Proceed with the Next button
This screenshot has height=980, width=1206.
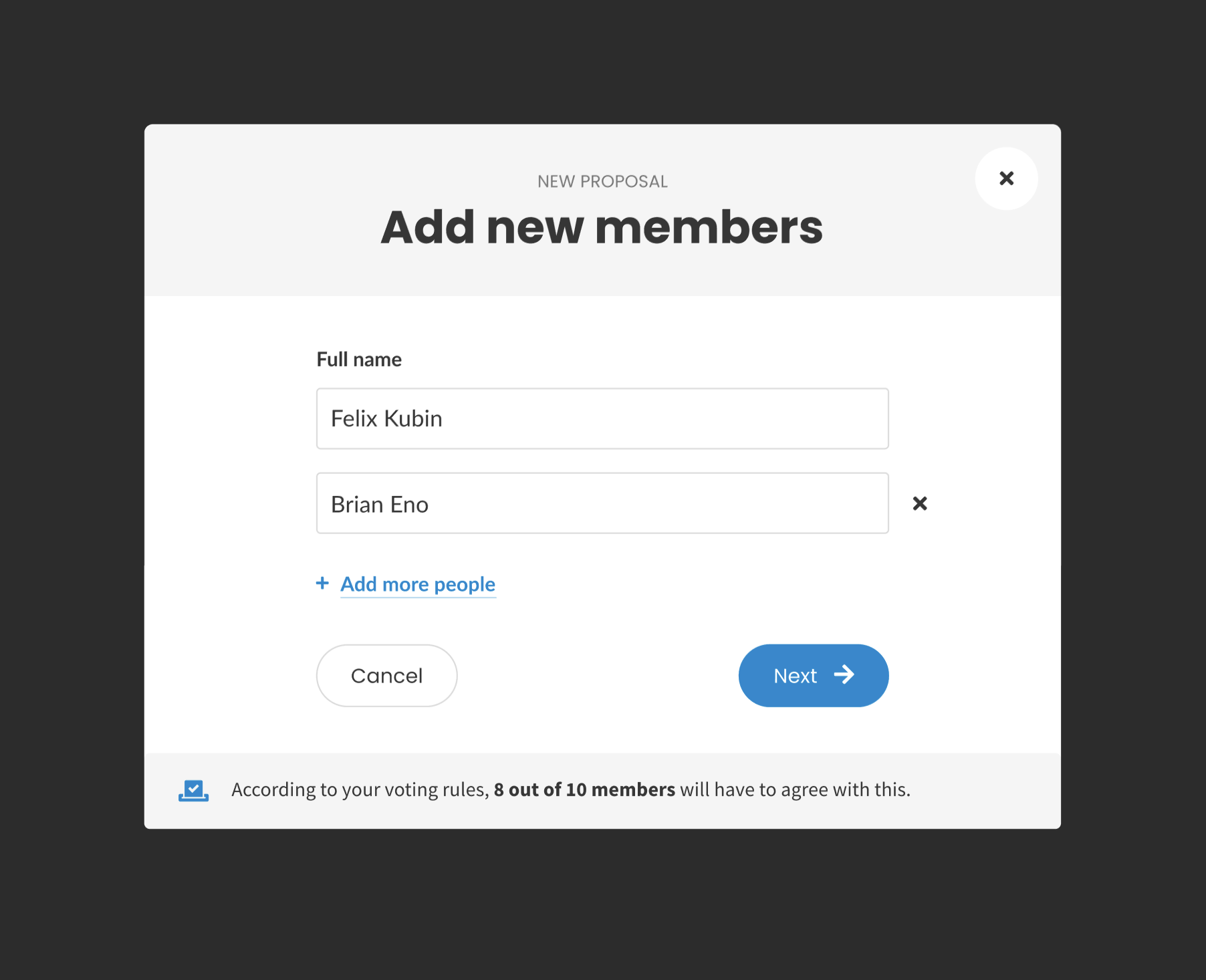pyautogui.click(x=814, y=676)
